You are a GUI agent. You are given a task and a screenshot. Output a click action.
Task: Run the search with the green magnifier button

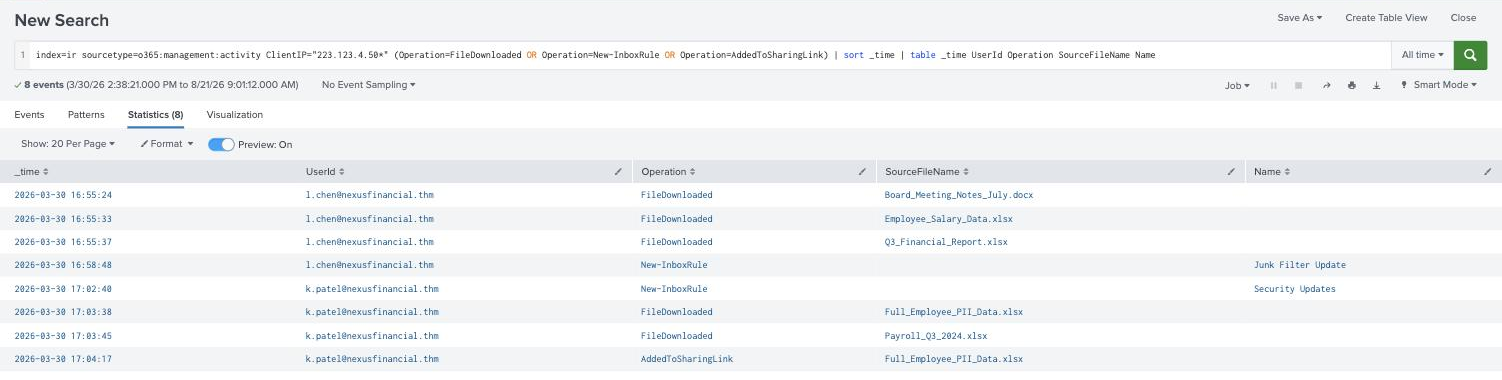[x=1470, y=55]
